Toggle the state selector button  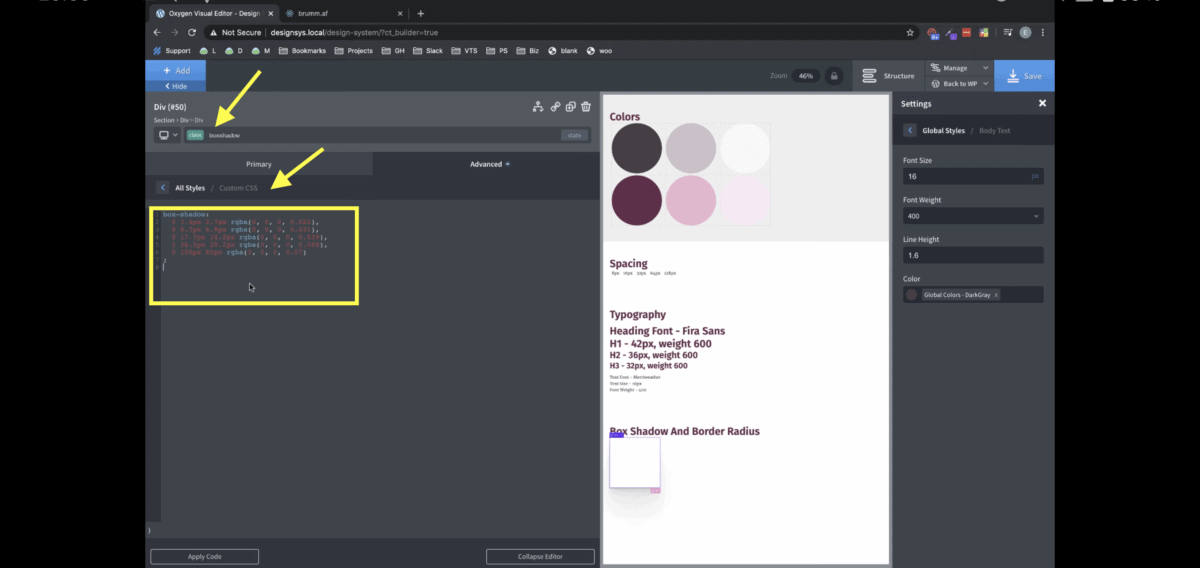573,135
